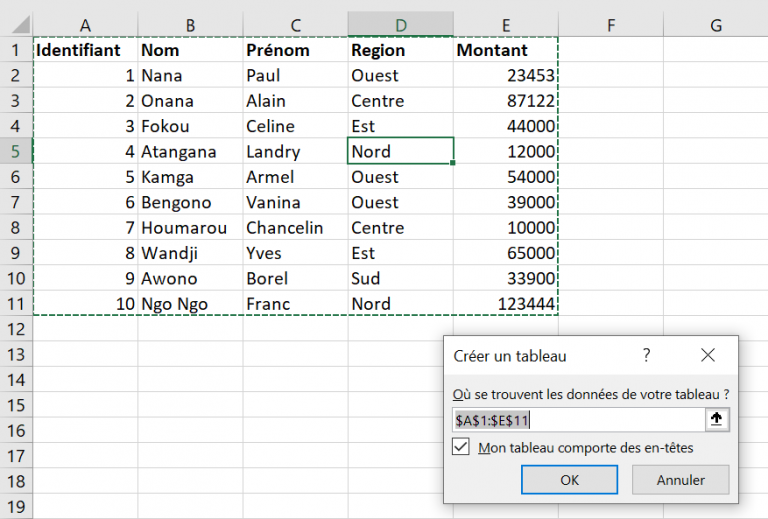Screen dimensions: 768x519
Task: Click the select-all corner triangle
Action: click(17, 25)
